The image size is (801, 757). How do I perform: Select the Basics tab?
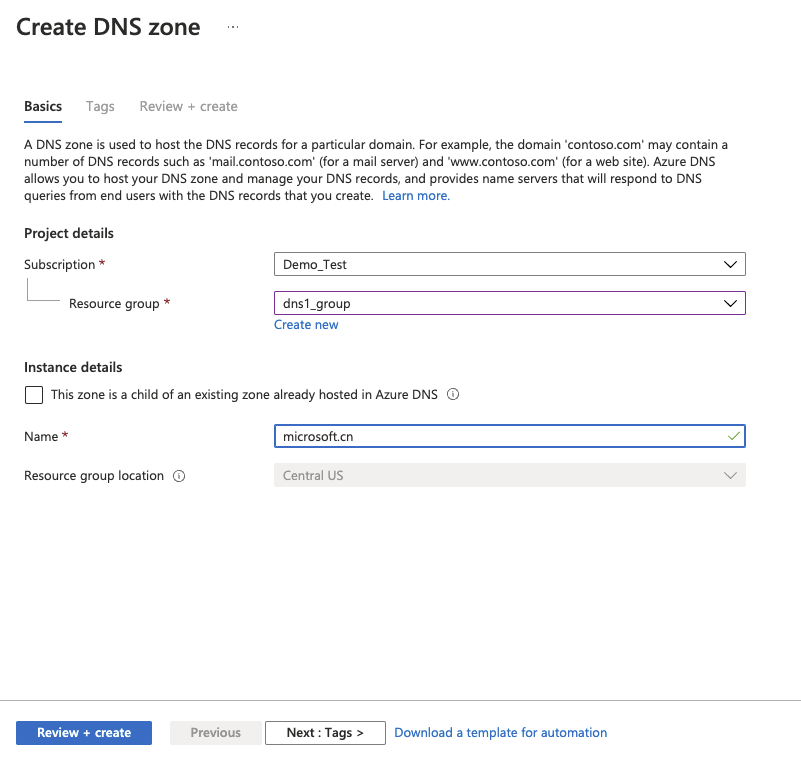tap(43, 106)
